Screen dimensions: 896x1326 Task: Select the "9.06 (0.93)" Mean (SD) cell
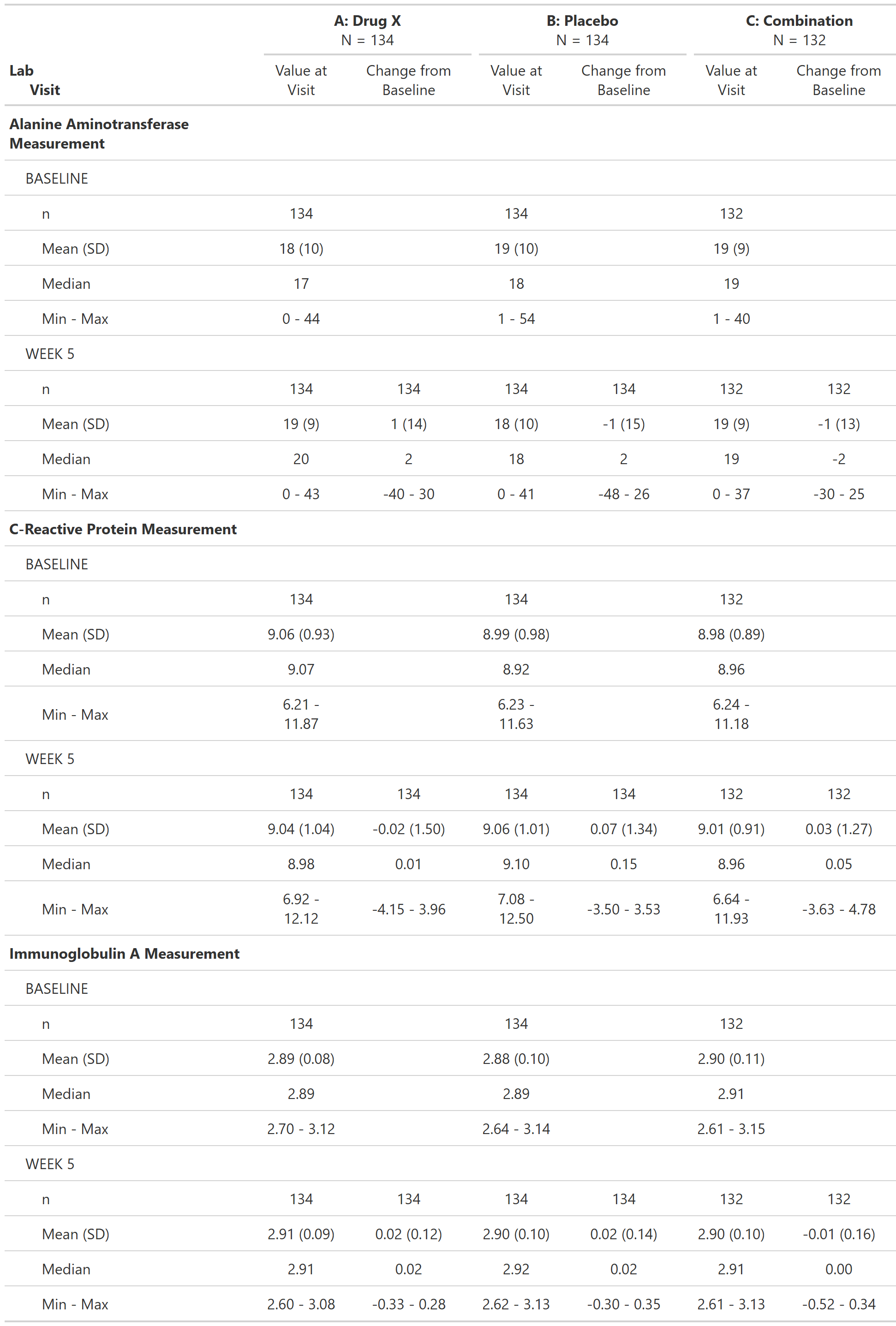click(x=301, y=634)
